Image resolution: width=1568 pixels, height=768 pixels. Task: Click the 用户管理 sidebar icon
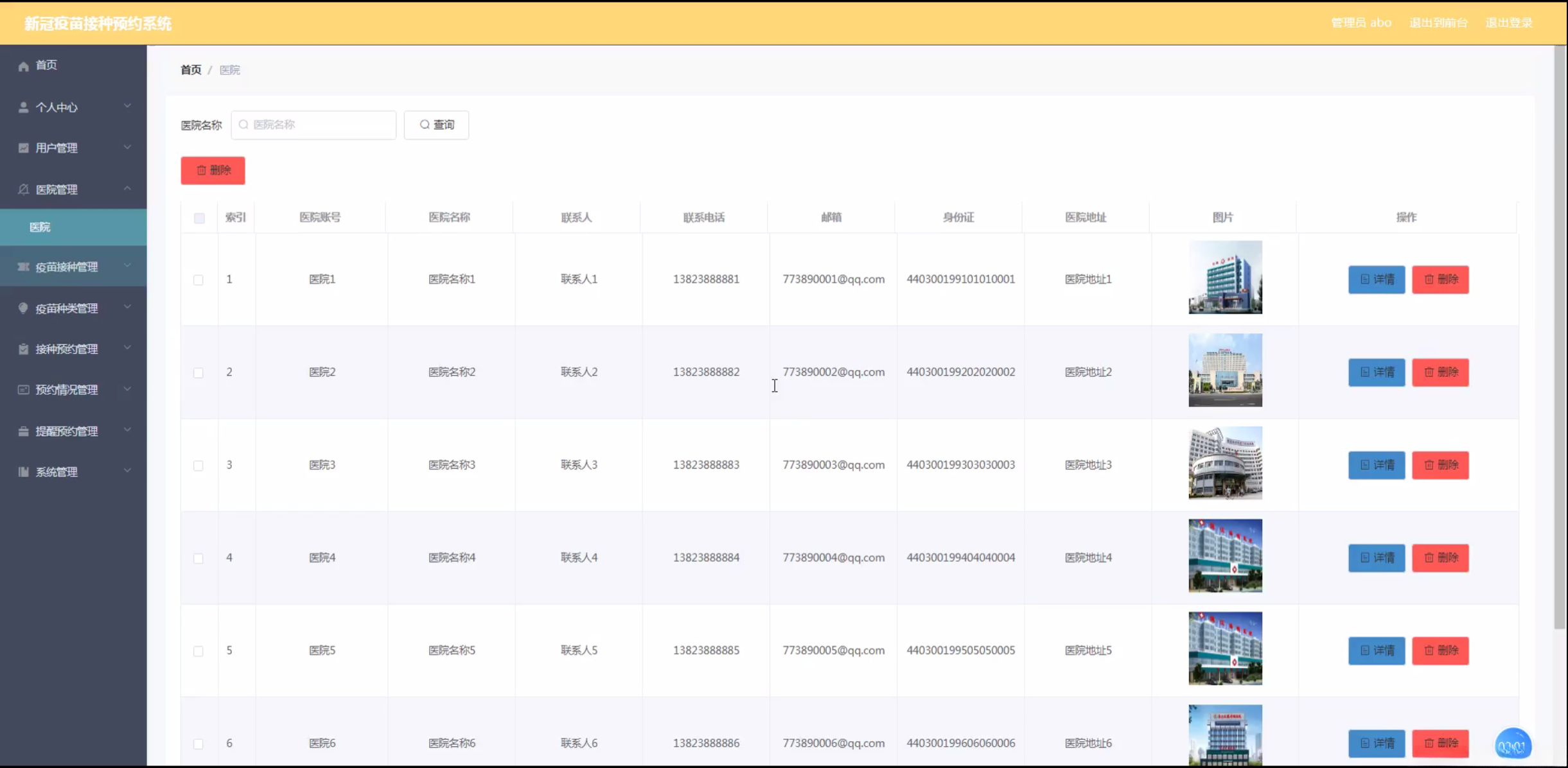tap(24, 148)
